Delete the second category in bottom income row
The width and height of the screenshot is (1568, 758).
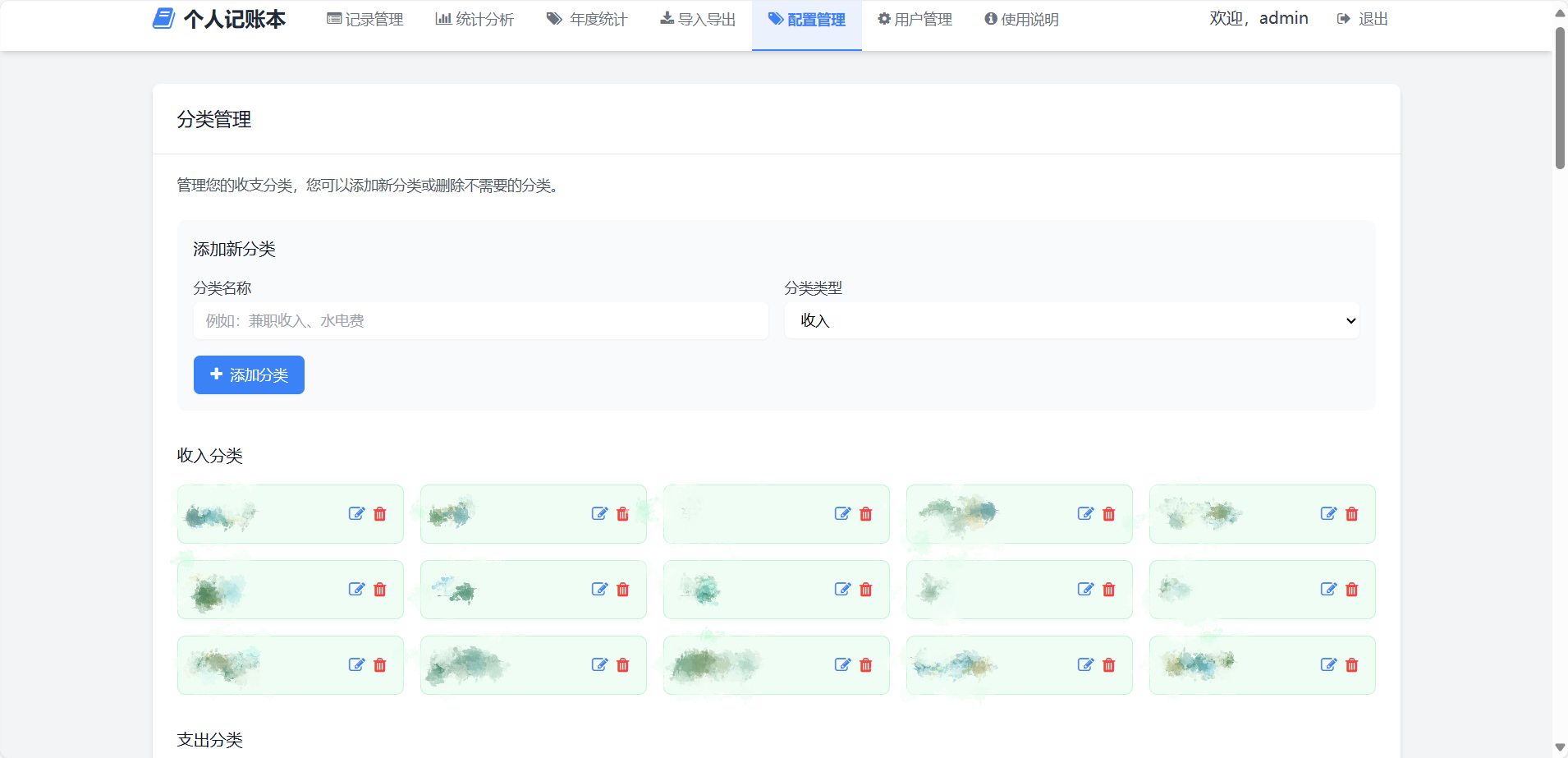pyautogui.click(x=623, y=665)
